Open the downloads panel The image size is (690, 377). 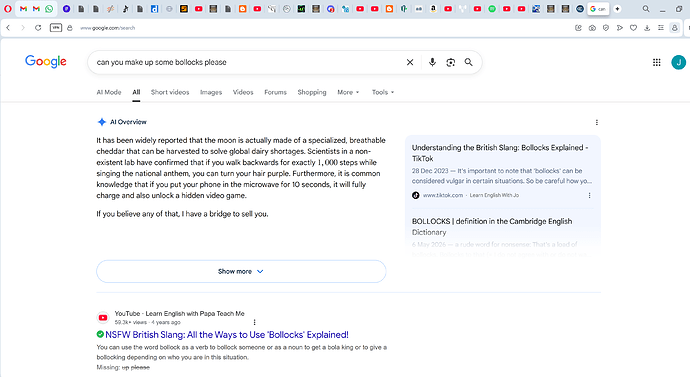tap(647, 28)
